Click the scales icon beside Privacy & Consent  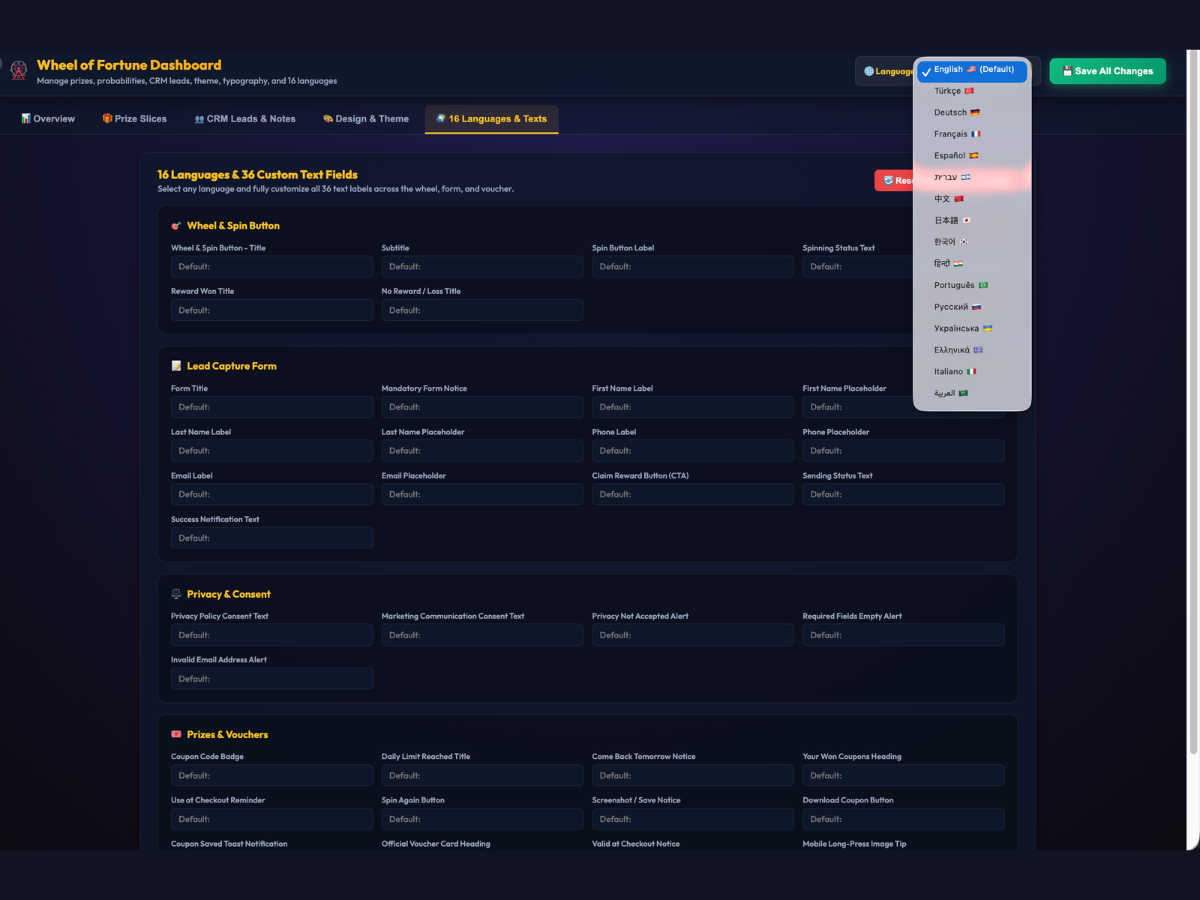[177, 594]
